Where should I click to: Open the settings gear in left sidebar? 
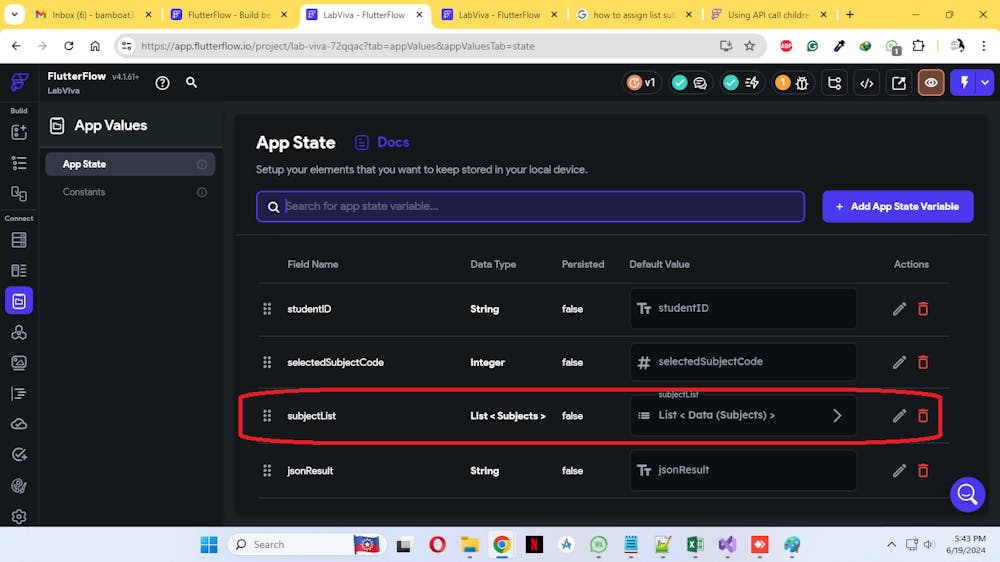19,517
